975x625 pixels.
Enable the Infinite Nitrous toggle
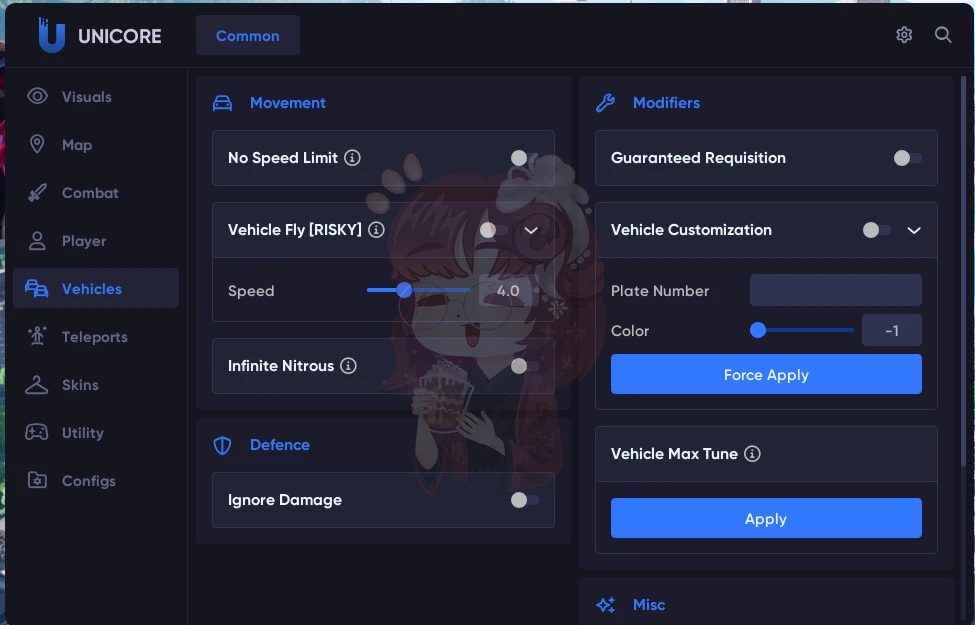(524, 366)
